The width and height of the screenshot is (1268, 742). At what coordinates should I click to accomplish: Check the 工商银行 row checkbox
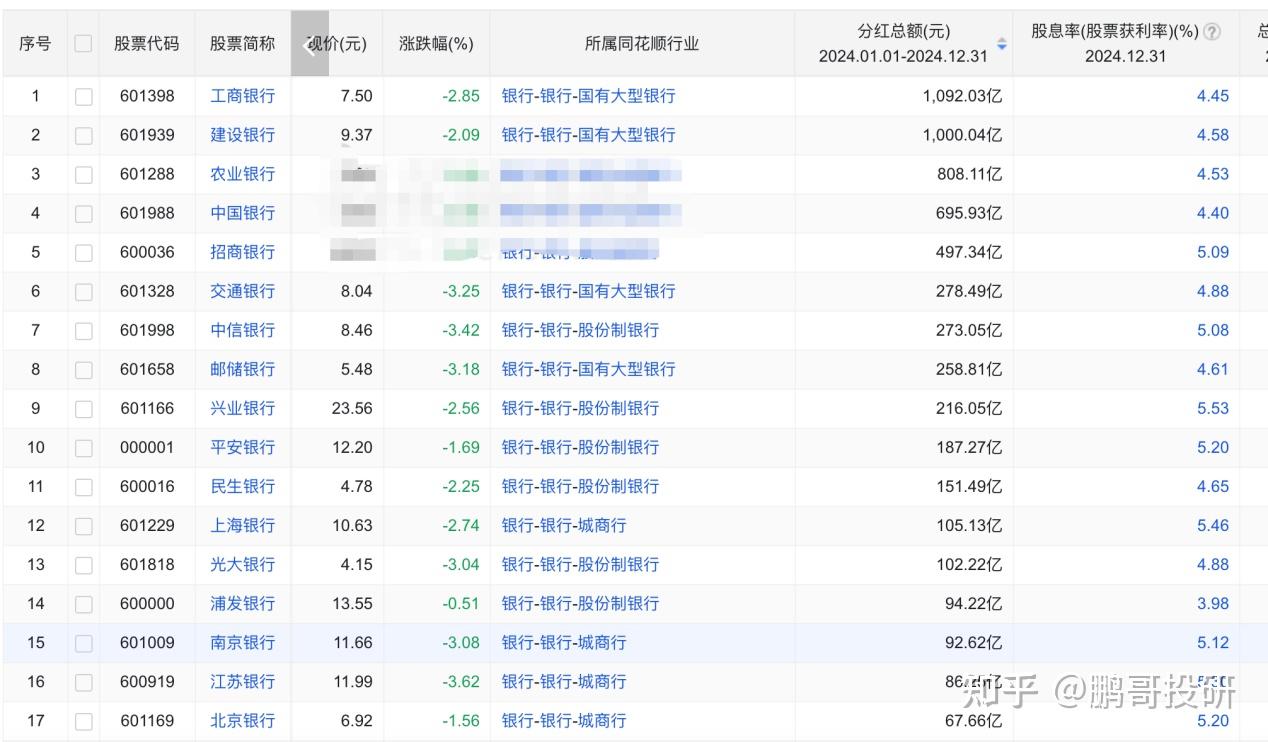coord(83,96)
